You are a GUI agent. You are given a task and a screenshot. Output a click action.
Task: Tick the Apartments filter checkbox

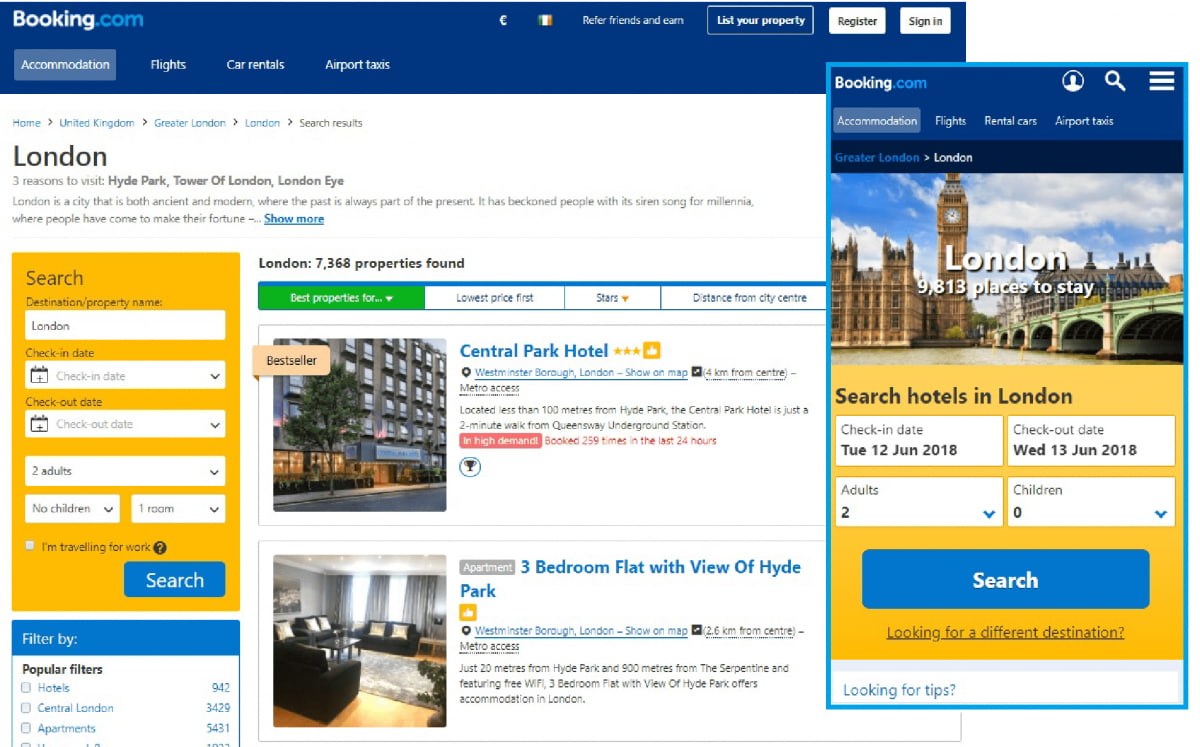[x=27, y=729]
